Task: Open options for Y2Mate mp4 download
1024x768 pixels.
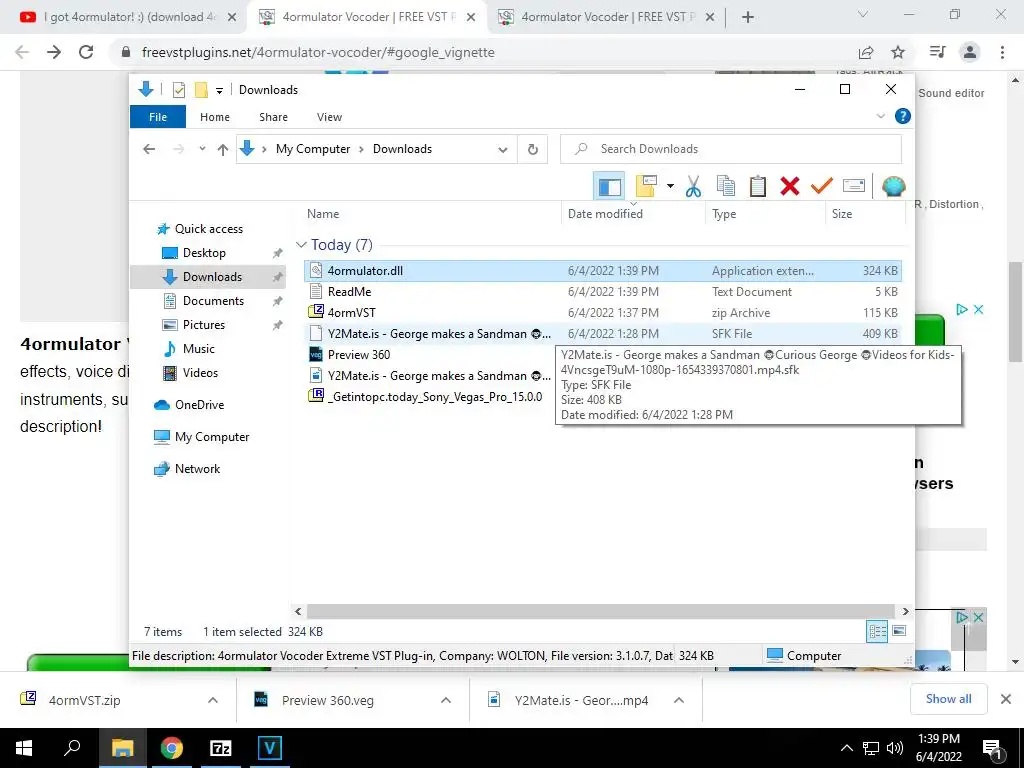Action: coord(679,700)
